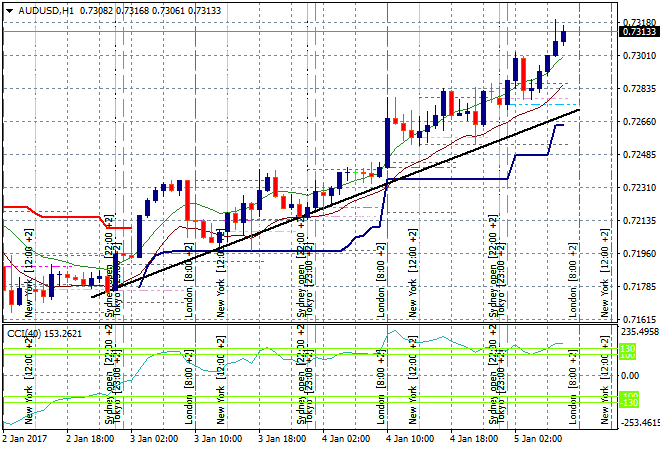Click the lower green level tag in CCI panel
Screen dimensions: 660x450
coord(629,399)
